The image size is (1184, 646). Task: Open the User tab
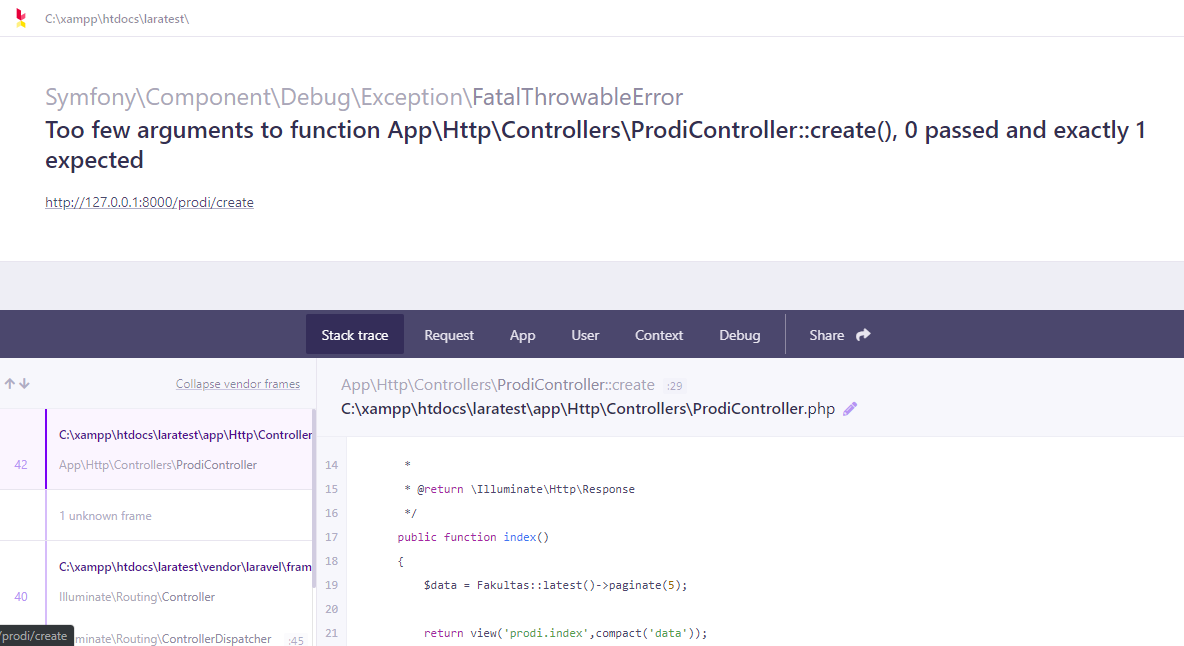pyautogui.click(x=585, y=334)
